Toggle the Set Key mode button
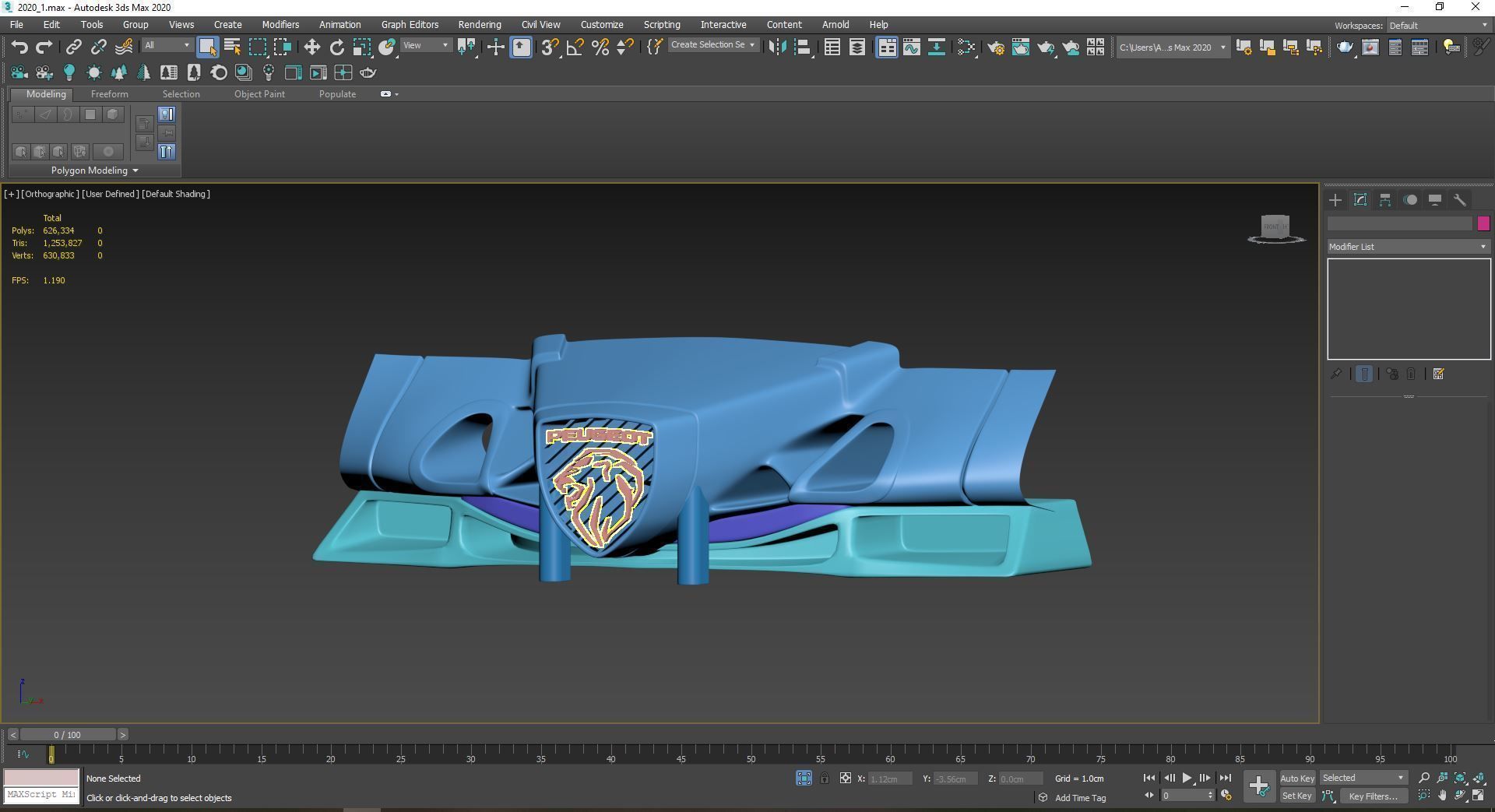The height and width of the screenshot is (812, 1495). click(x=1296, y=796)
